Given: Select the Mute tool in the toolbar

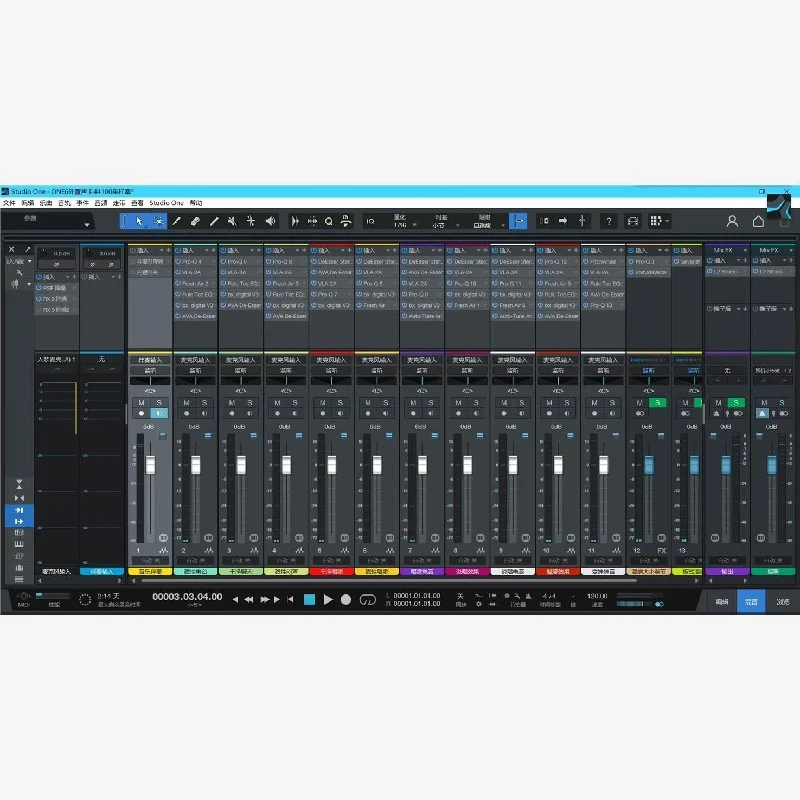Looking at the screenshot, I should coord(232,221).
